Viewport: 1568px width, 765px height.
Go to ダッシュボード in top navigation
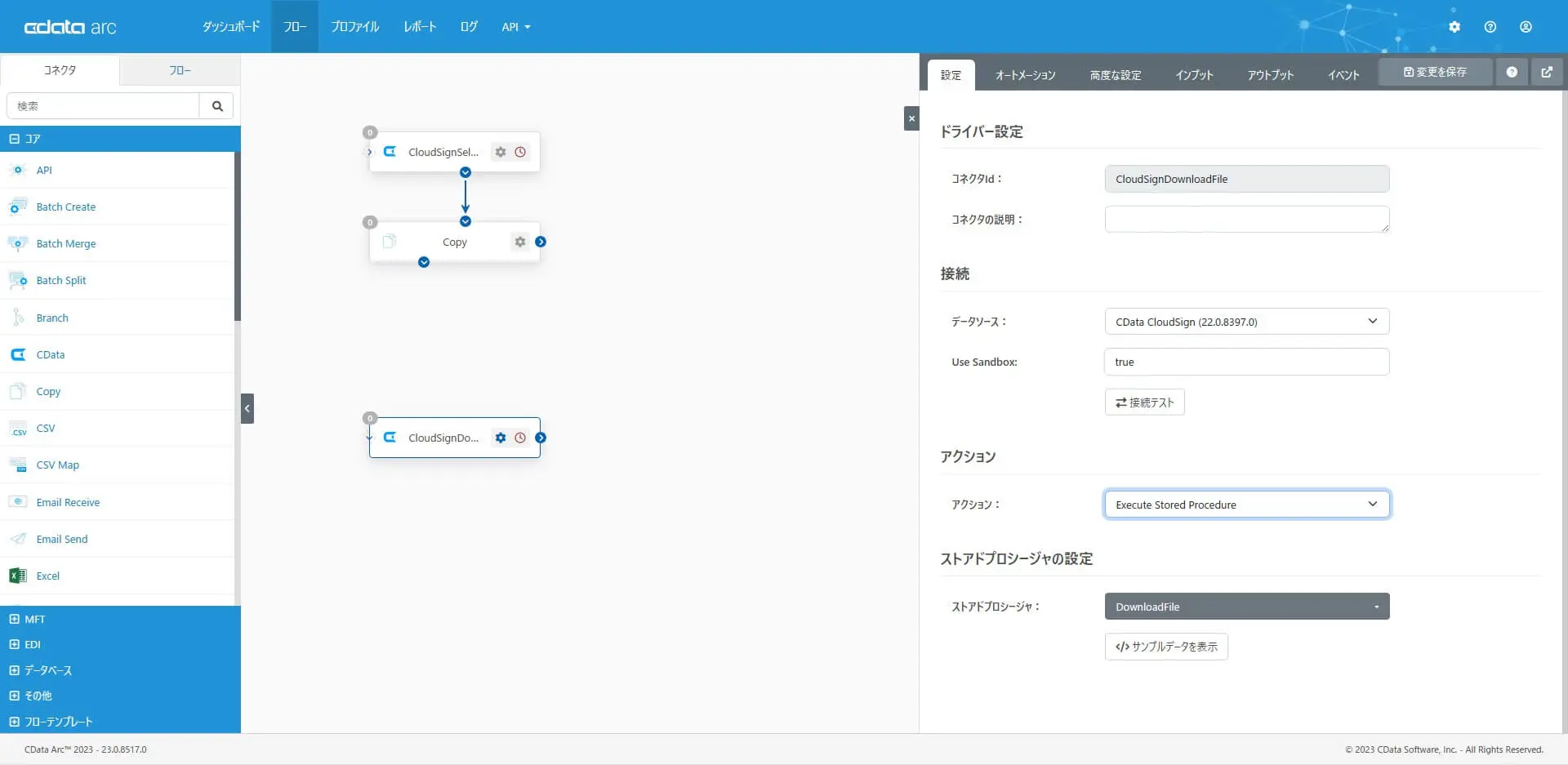coord(231,27)
